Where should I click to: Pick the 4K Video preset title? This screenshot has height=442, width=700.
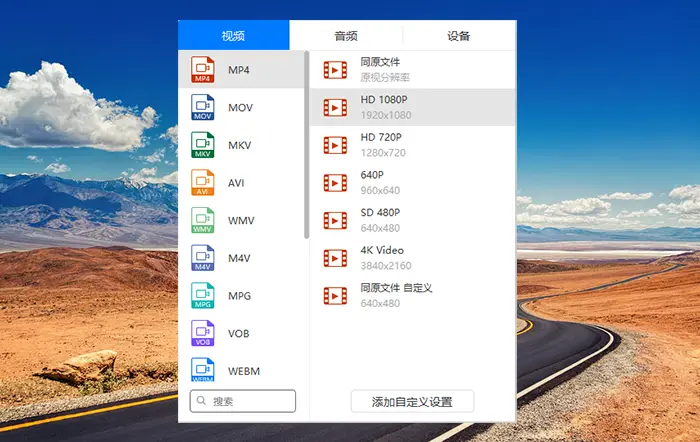(x=382, y=250)
